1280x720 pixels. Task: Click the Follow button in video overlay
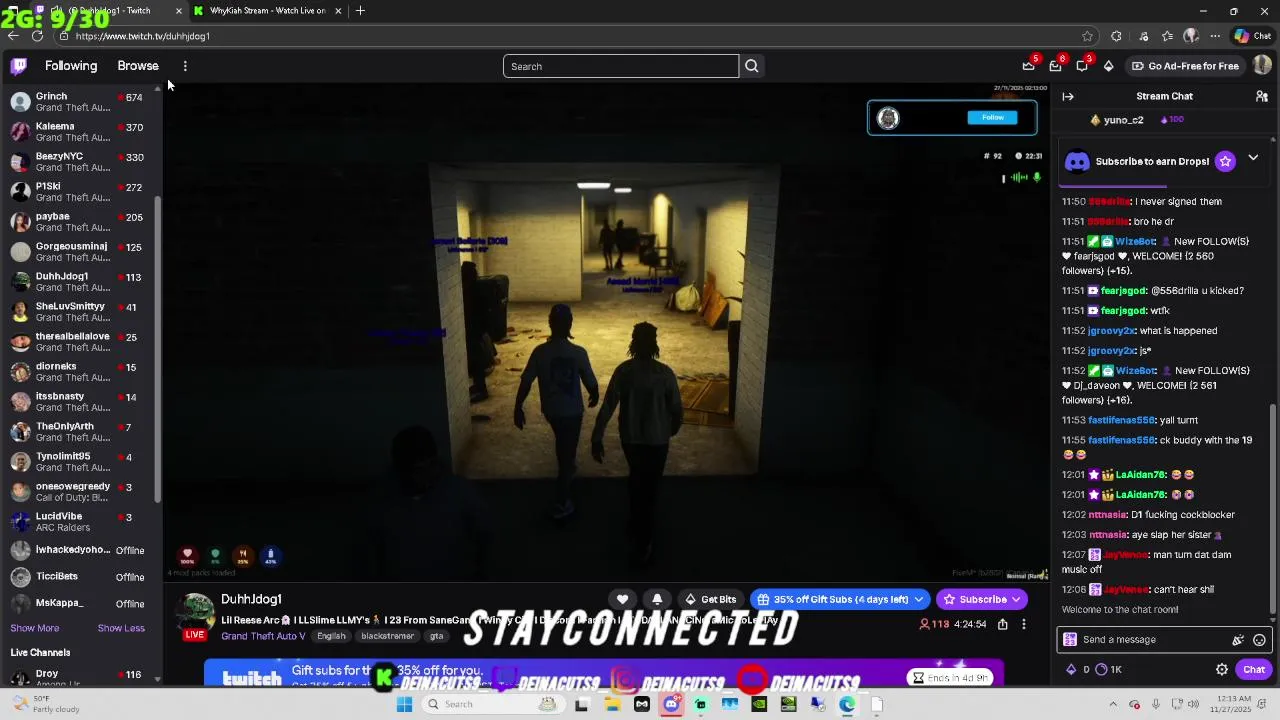[992, 117]
